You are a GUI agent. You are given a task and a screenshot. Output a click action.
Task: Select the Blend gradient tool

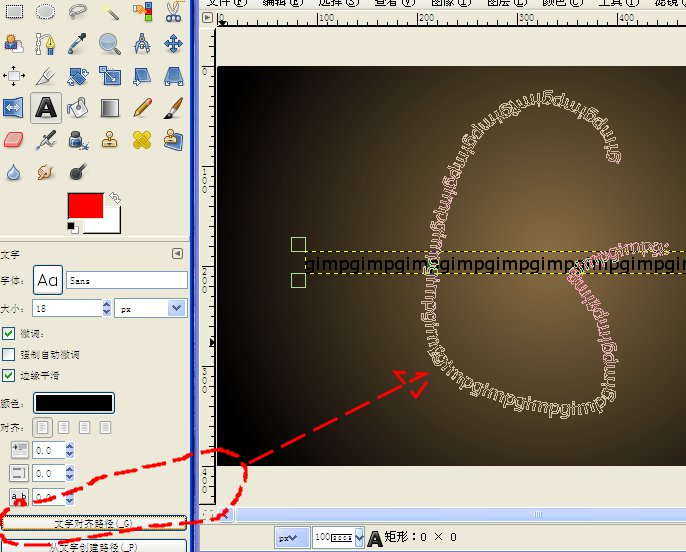pyautogui.click(x=110, y=108)
